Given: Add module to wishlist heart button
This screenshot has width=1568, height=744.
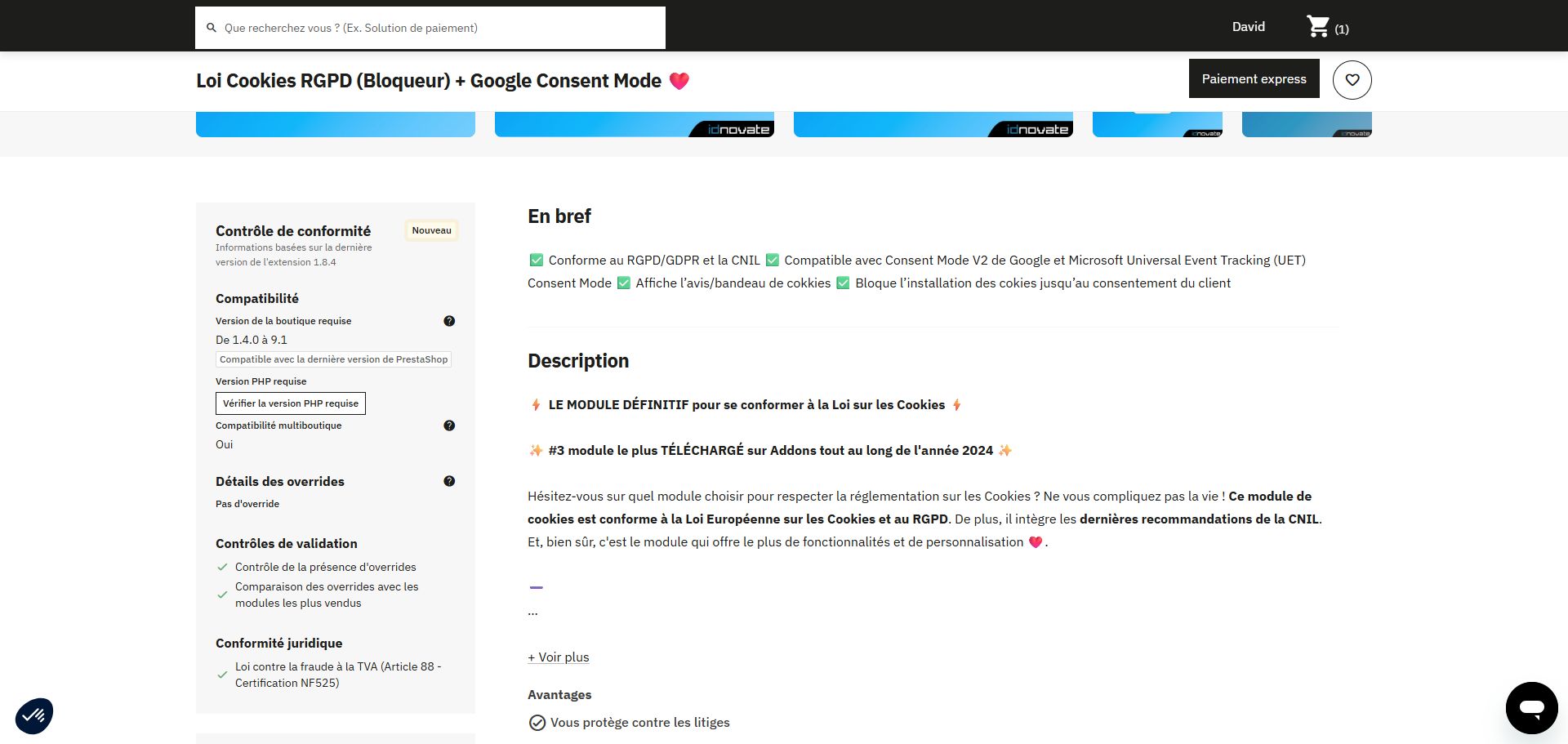Looking at the screenshot, I should pyautogui.click(x=1352, y=80).
